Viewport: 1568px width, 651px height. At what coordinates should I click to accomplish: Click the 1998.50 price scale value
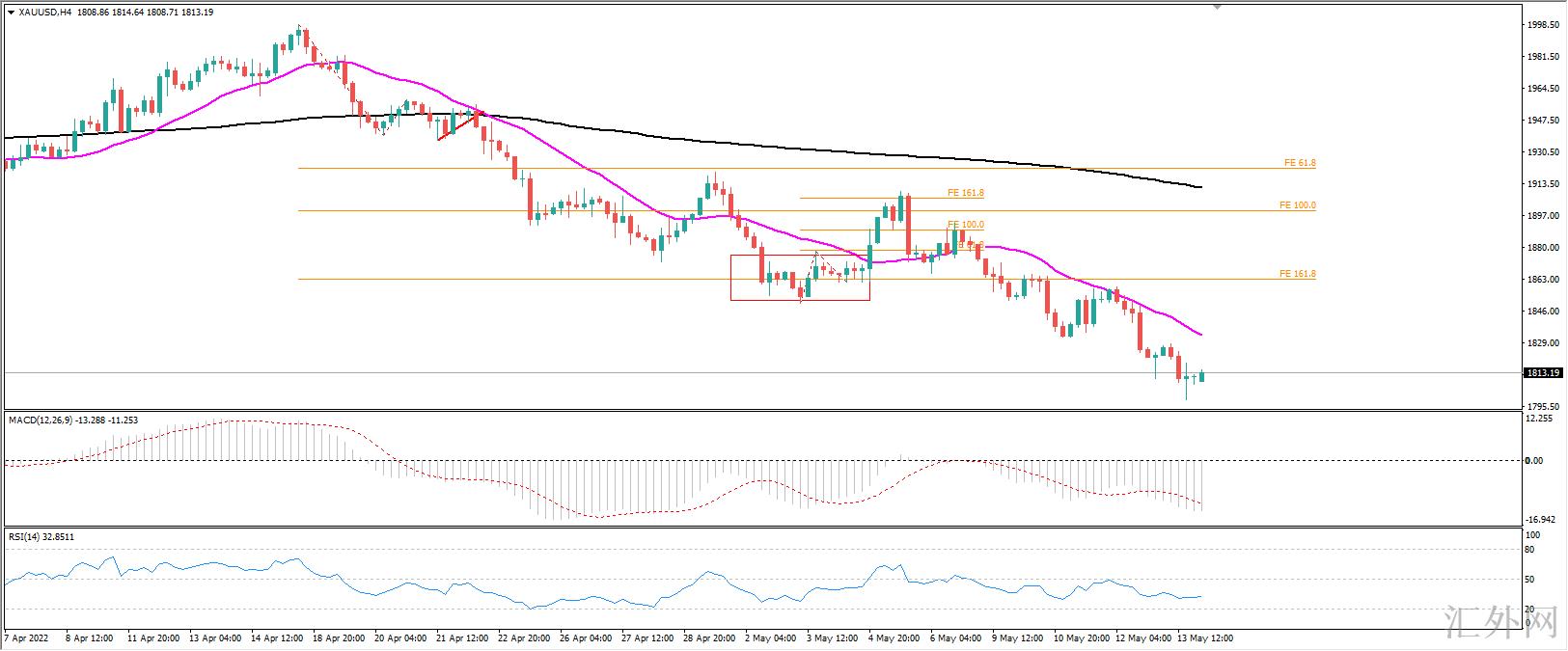pos(1540,25)
